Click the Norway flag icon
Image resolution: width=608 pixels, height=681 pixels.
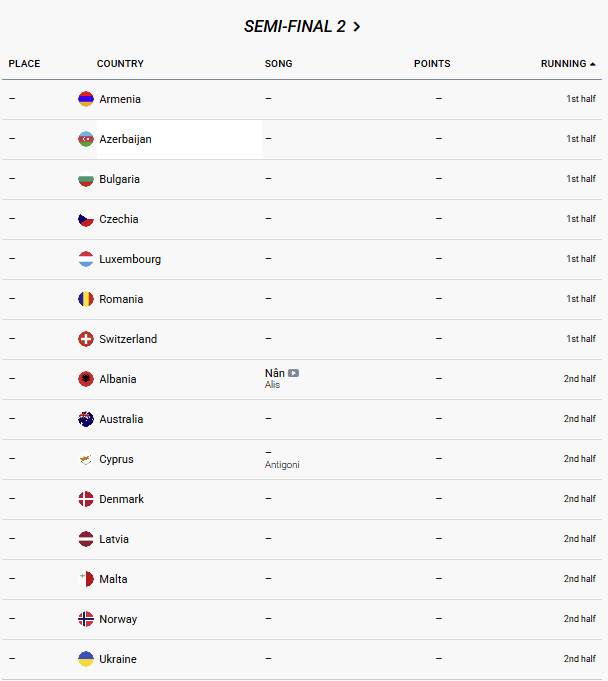pos(86,619)
